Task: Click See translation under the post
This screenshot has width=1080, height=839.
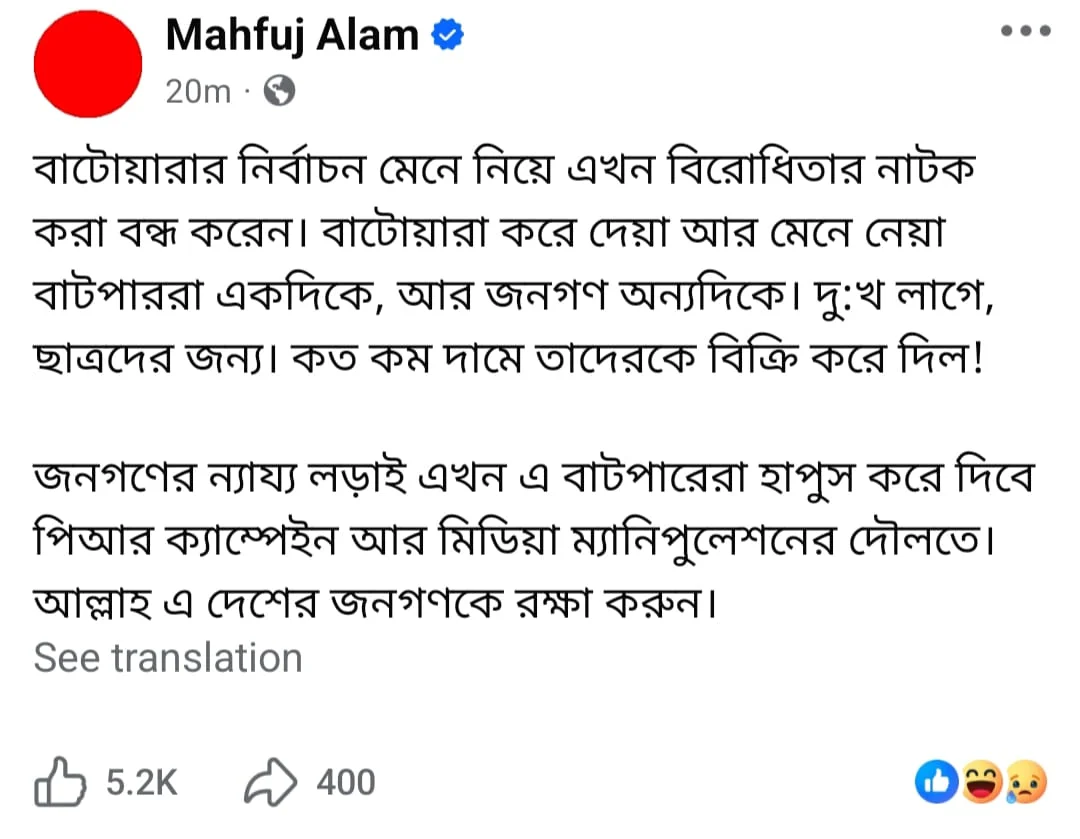Action: (x=168, y=658)
